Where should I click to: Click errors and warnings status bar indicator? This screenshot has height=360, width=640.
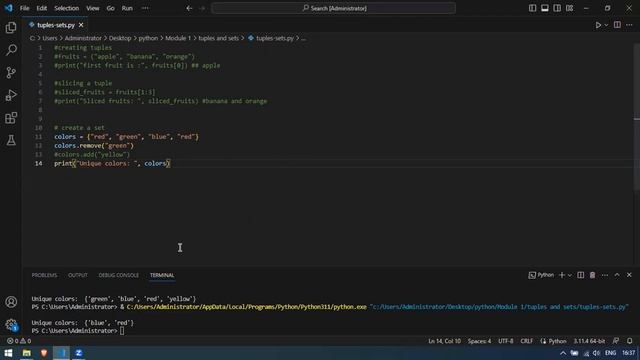[x=19, y=341]
